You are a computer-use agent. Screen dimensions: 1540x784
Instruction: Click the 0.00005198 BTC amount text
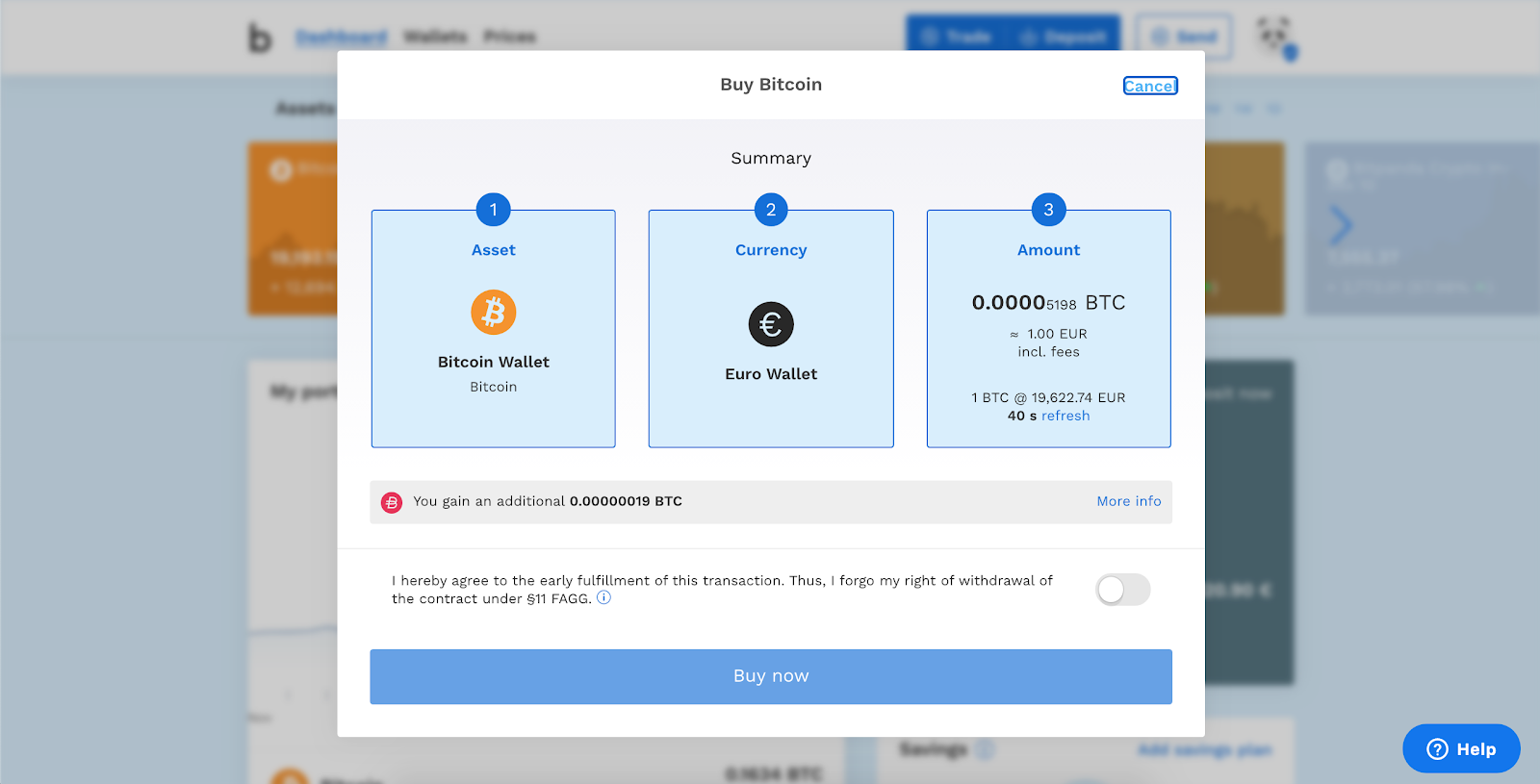1049,303
